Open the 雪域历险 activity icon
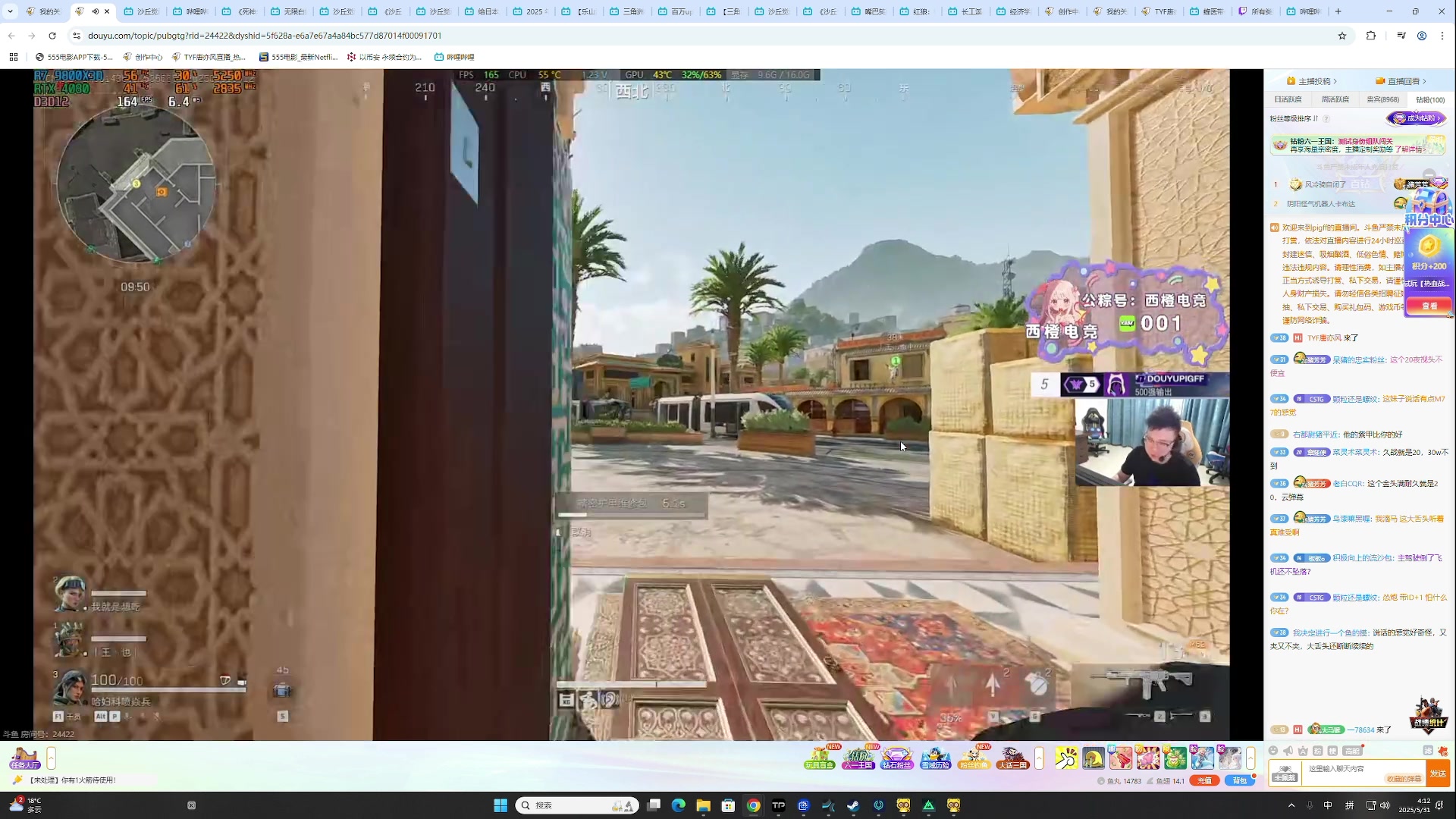The image size is (1456, 819). click(x=936, y=758)
